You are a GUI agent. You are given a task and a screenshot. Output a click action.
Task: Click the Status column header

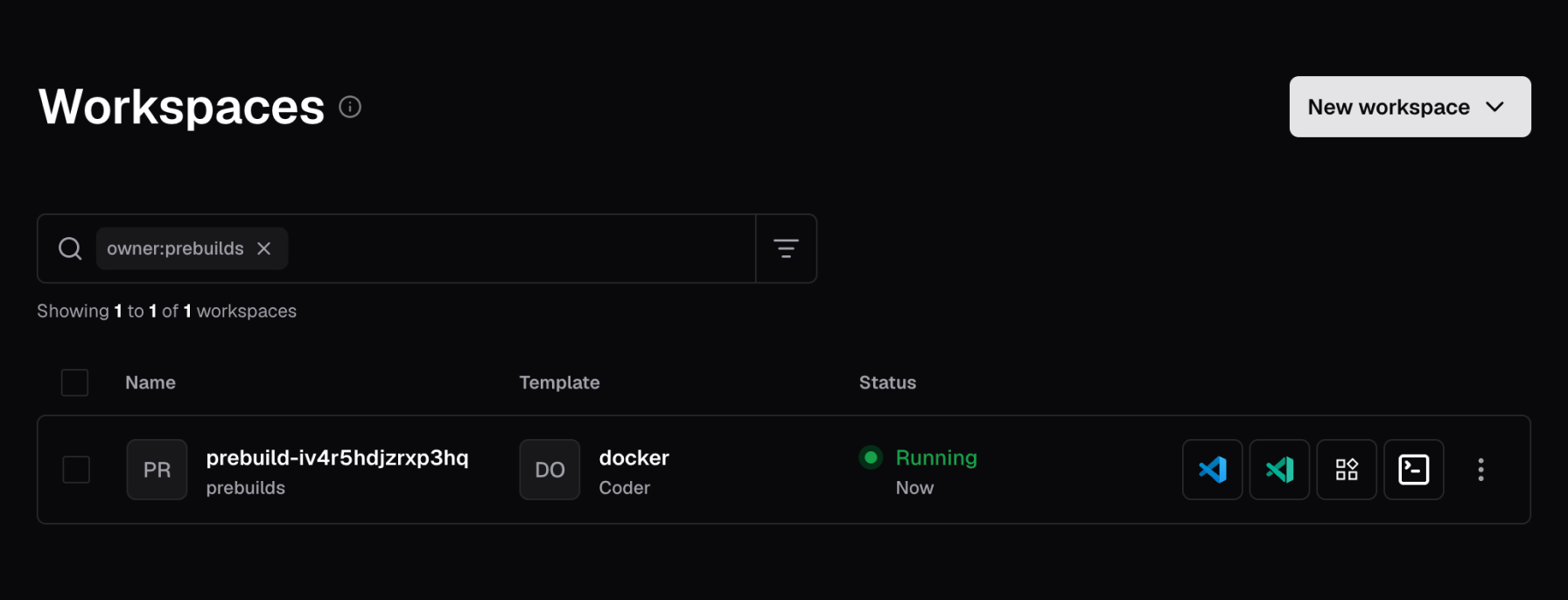[887, 382]
